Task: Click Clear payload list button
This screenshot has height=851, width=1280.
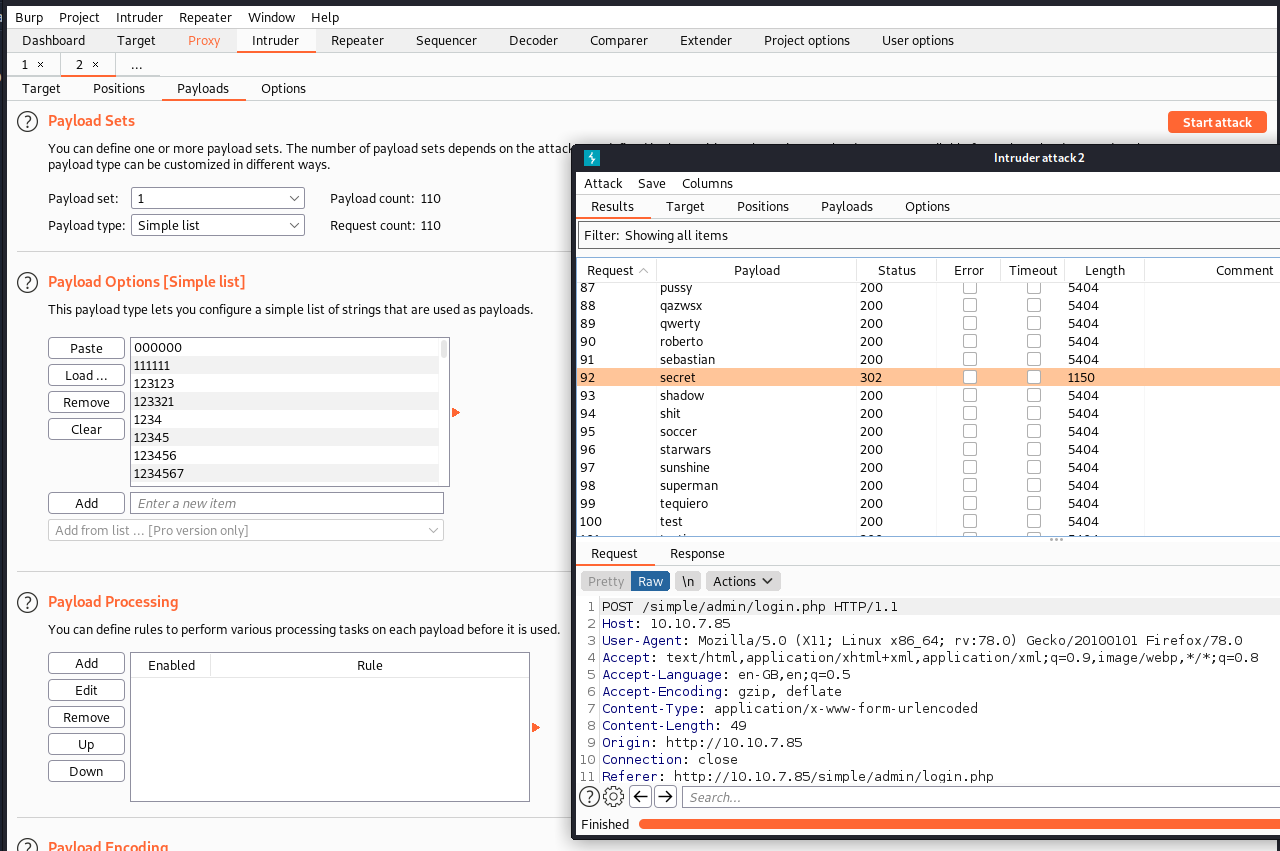Action: 86,429
